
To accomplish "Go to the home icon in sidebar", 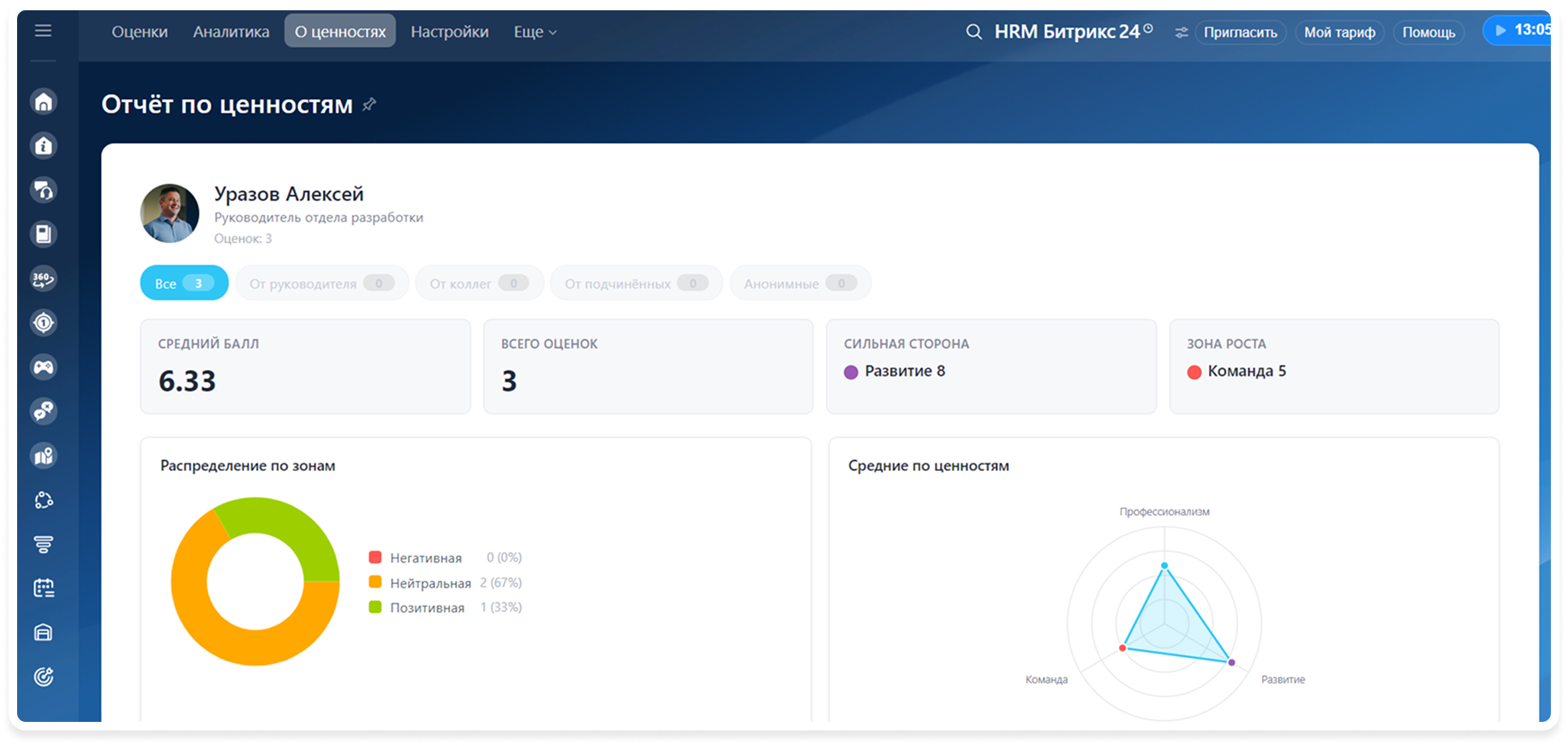I will [x=44, y=102].
